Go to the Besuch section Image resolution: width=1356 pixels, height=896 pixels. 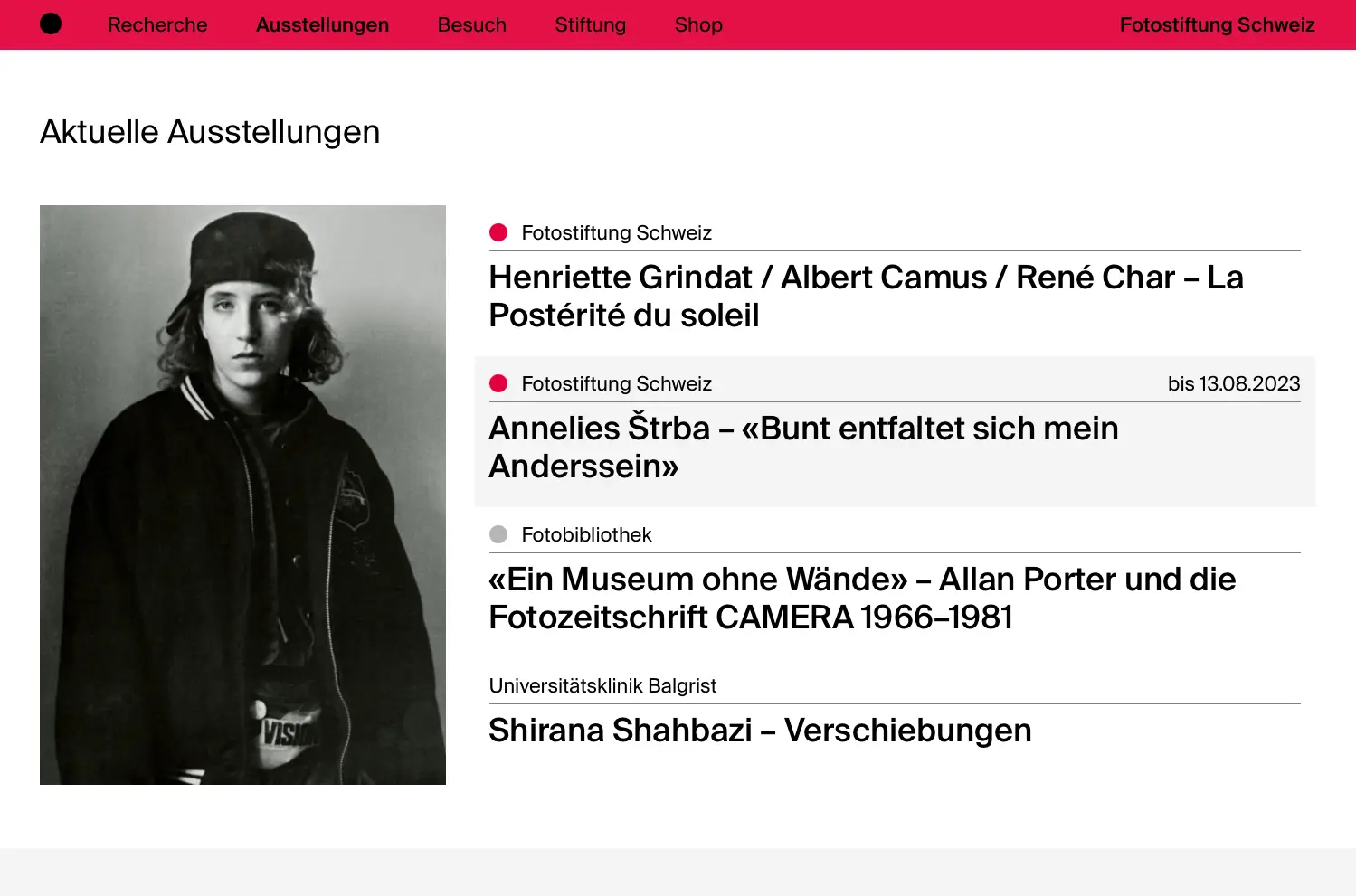tap(472, 24)
